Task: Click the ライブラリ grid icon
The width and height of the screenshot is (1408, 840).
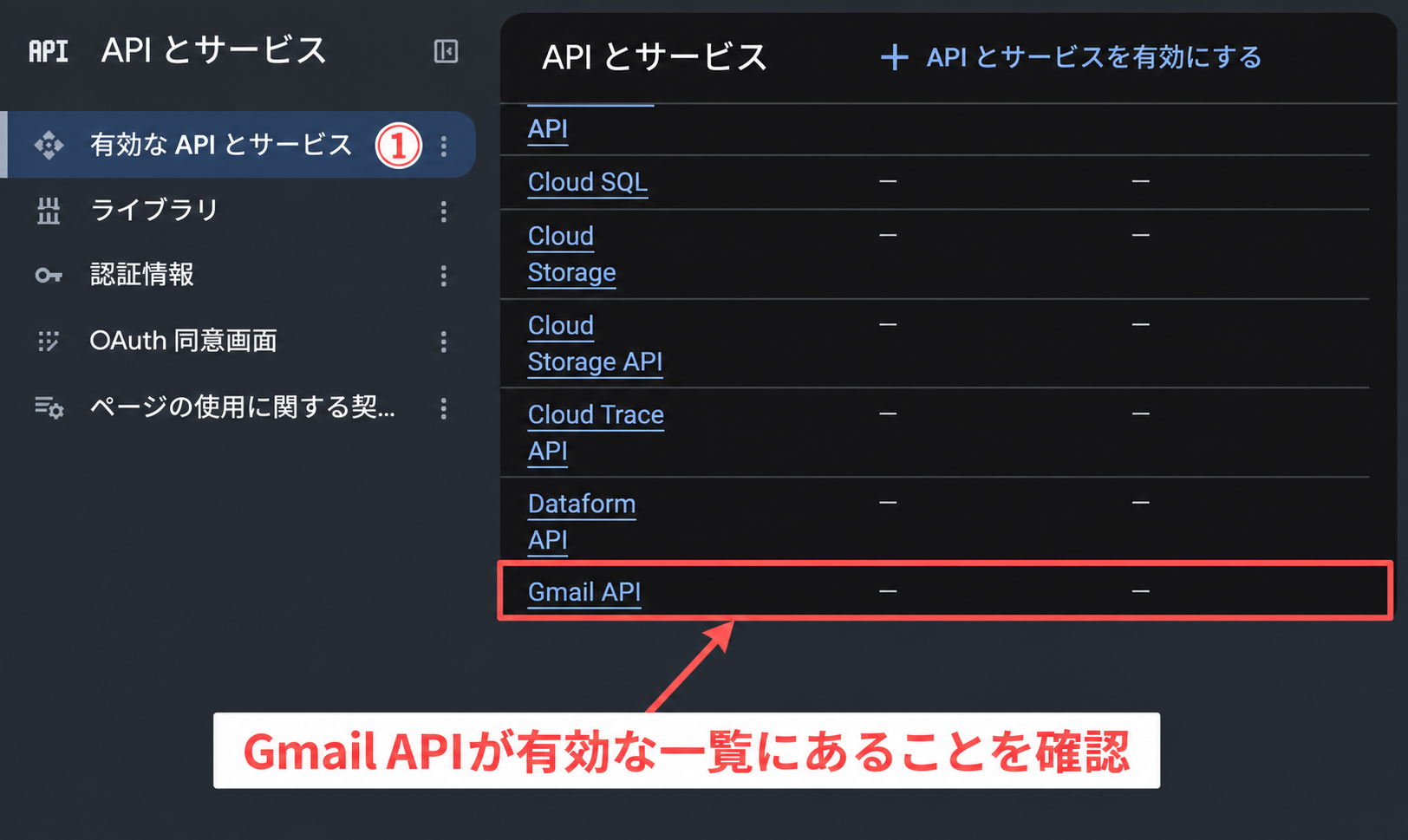Action: pos(49,211)
